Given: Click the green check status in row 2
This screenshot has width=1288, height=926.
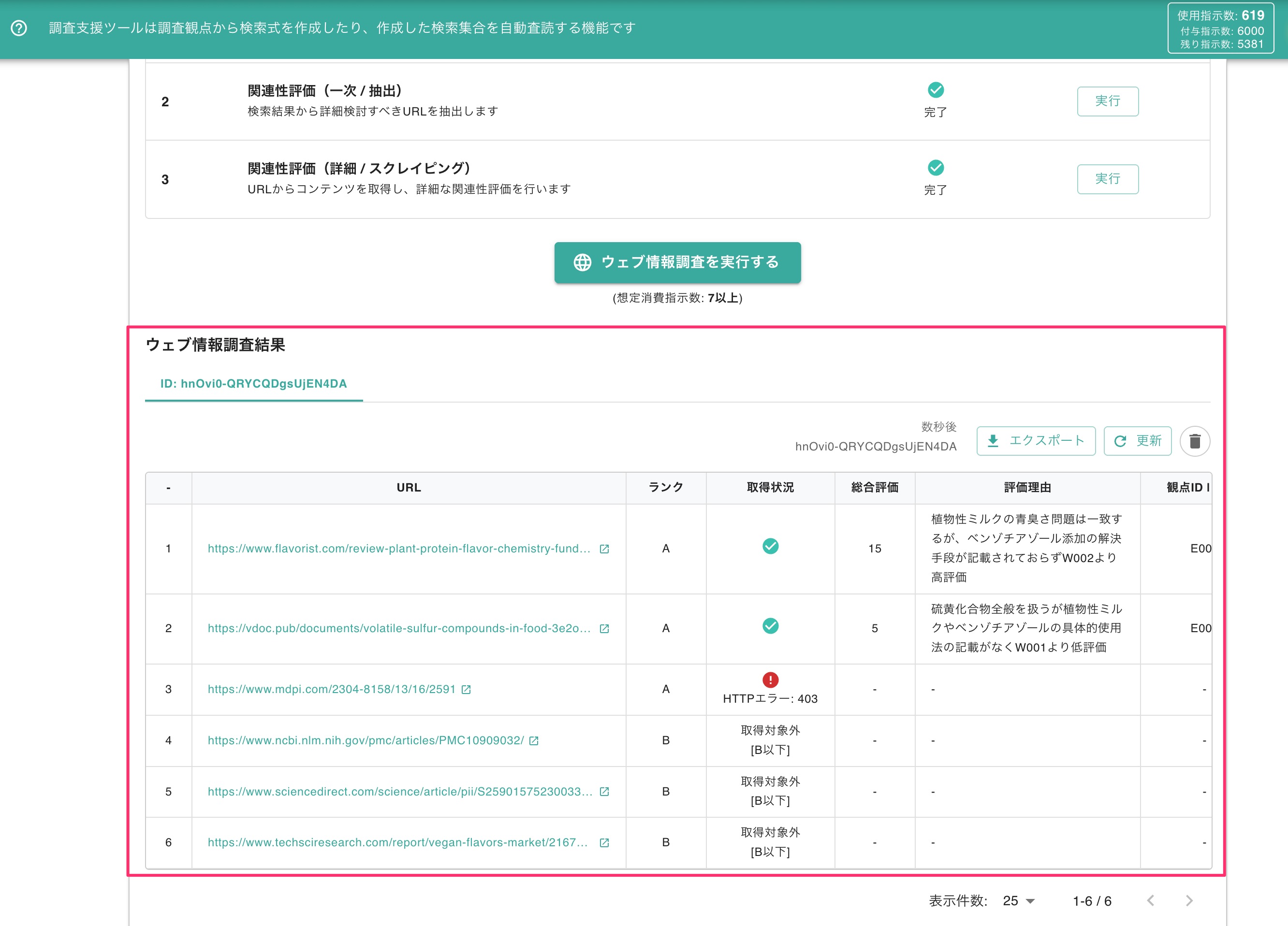Looking at the screenshot, I should 770,626.
